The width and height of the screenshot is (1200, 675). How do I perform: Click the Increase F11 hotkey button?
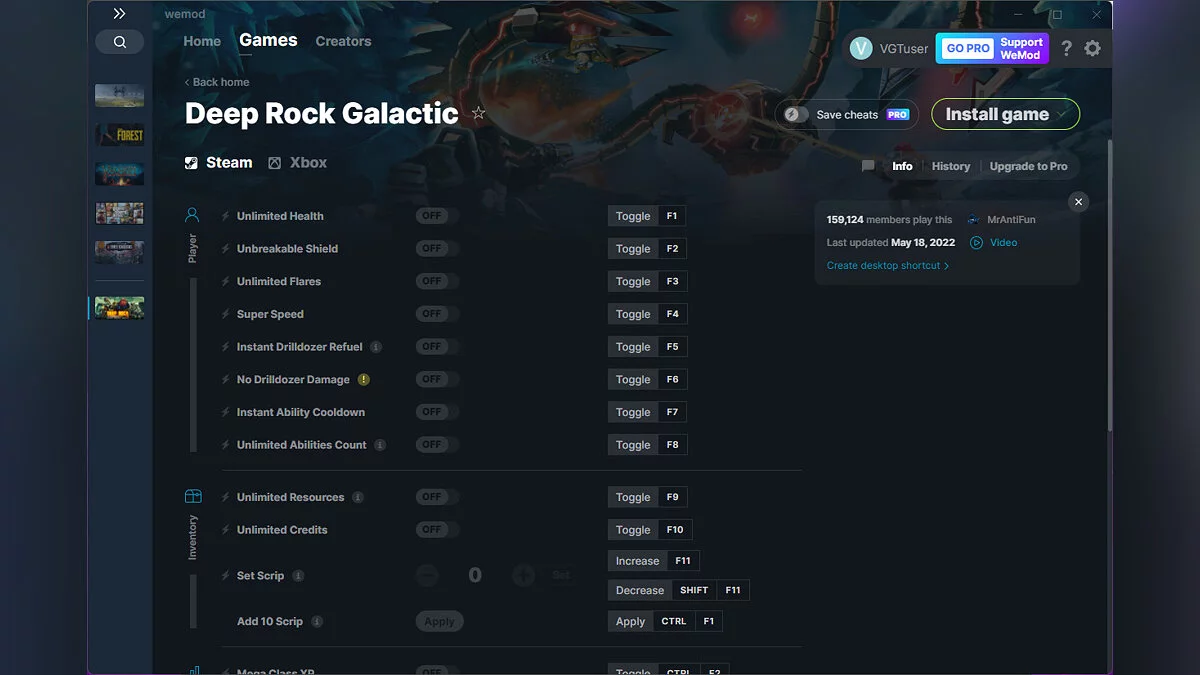[654, 561]
